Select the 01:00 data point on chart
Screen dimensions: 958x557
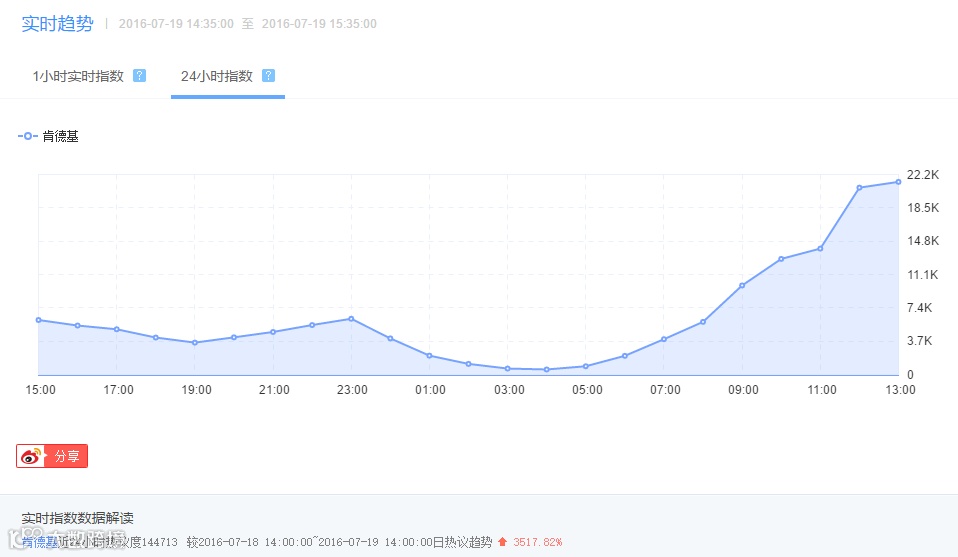[429, 355]
